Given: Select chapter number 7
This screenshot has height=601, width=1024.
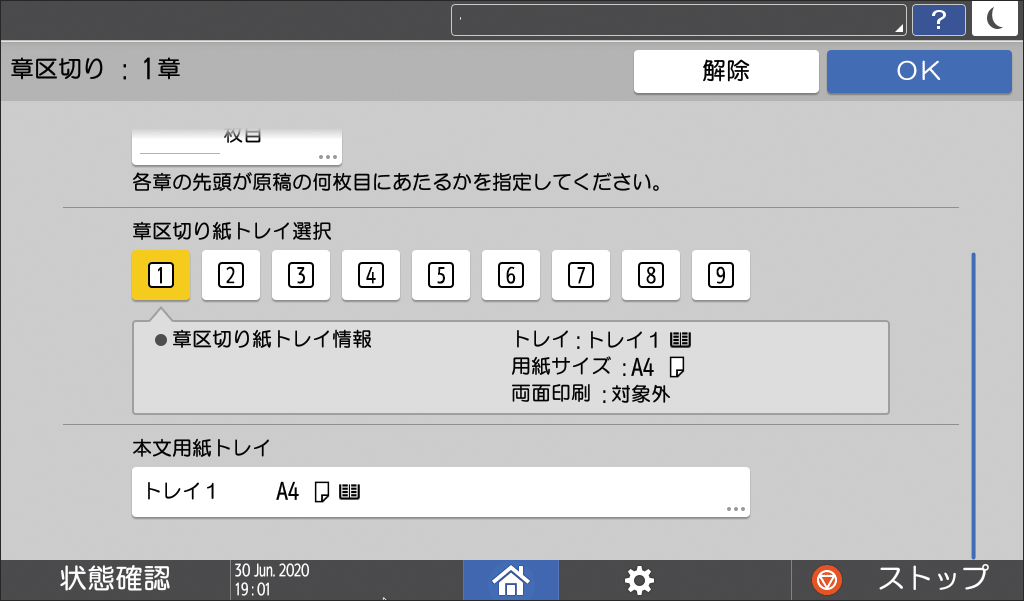Looking at the screenshot, I should tap(580, 275).
